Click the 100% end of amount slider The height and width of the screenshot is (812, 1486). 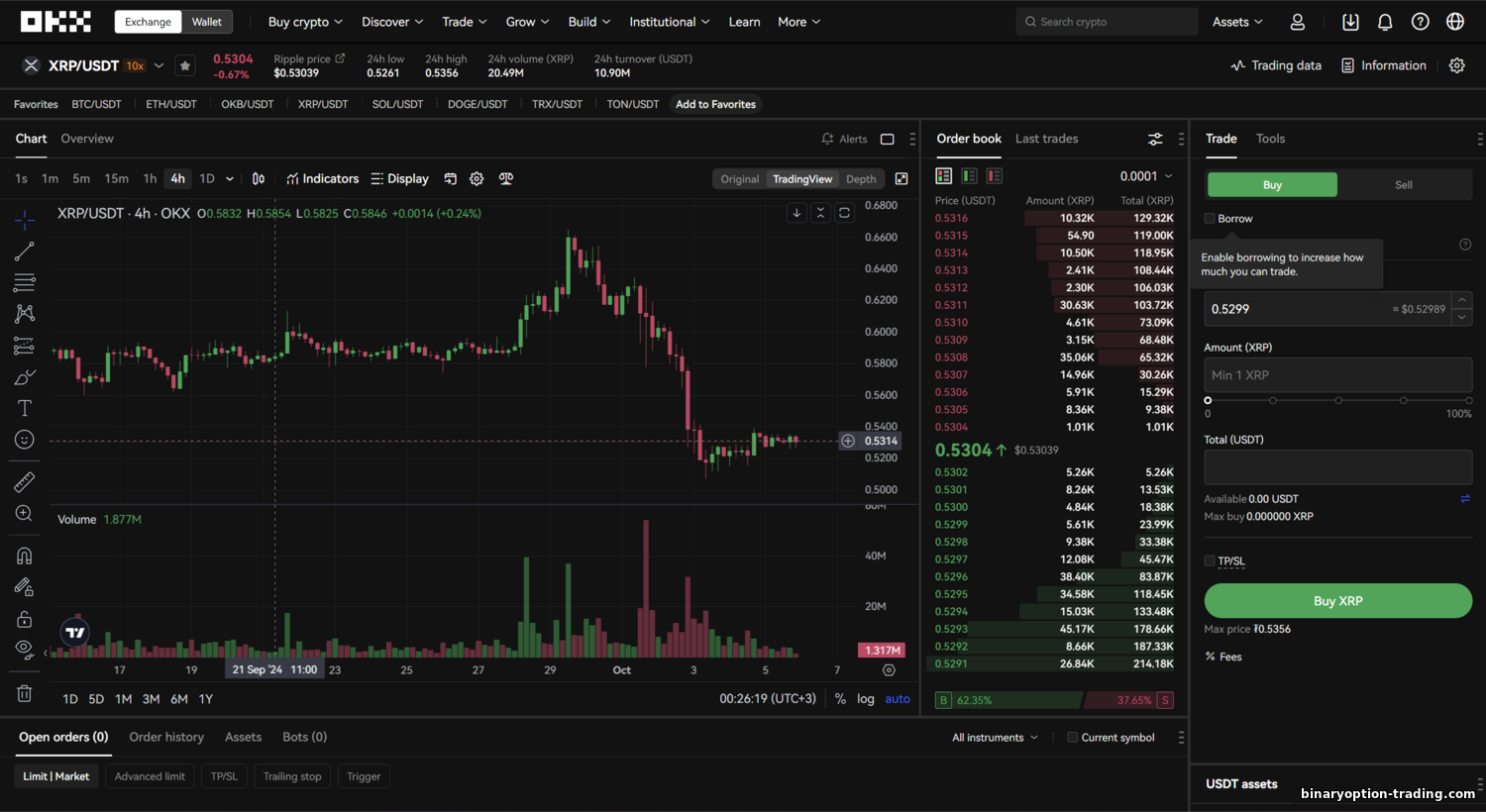click(1468, 400)
